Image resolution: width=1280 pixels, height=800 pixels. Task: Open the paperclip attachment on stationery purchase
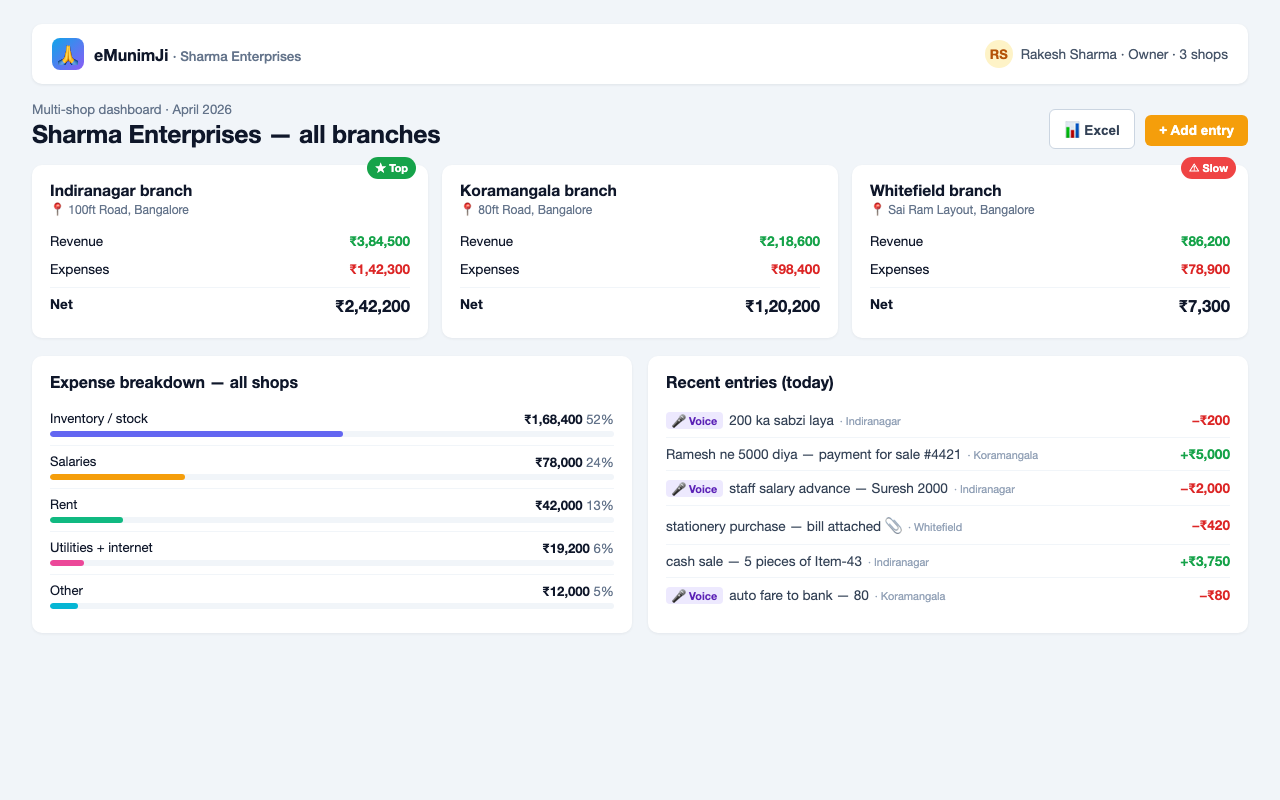click(x=894, y=526)
